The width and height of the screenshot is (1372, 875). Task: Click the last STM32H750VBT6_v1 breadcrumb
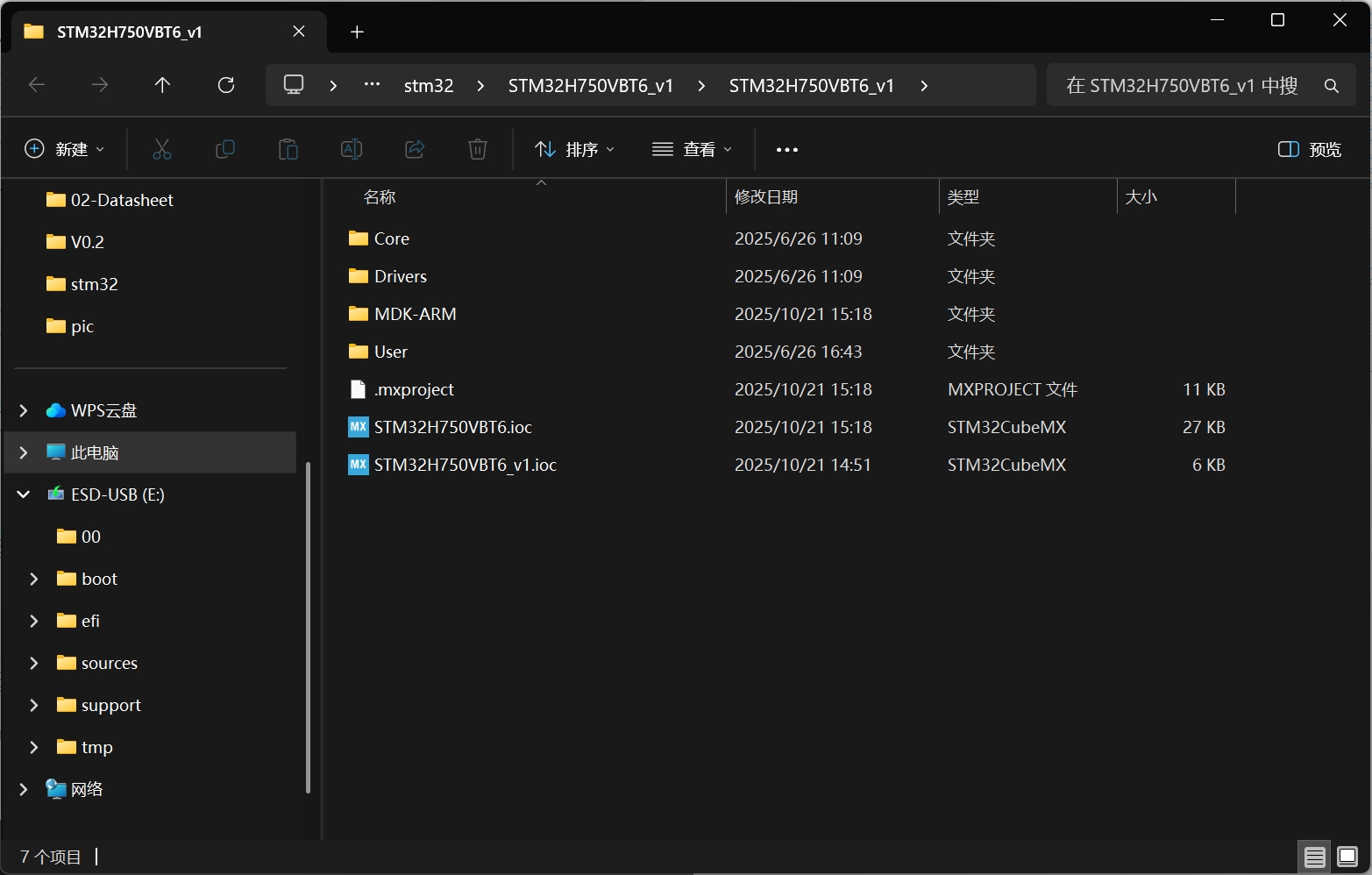pos(812,86)
